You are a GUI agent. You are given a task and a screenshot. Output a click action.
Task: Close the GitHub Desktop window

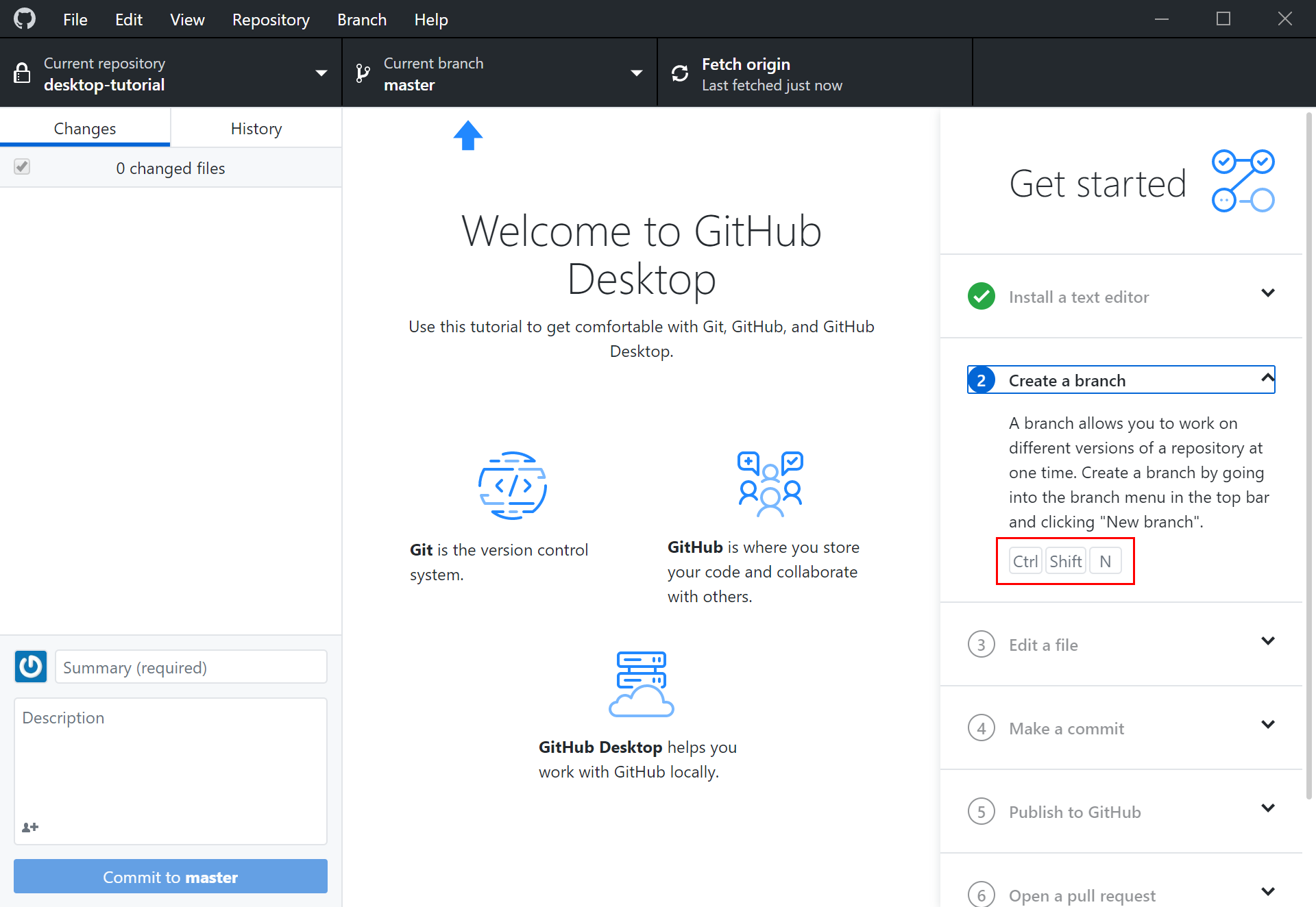[x=1285, y=19]
